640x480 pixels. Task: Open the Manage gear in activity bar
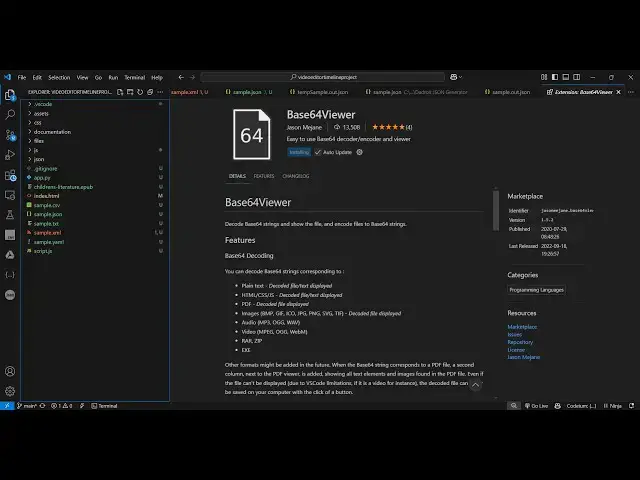(10, 391)
